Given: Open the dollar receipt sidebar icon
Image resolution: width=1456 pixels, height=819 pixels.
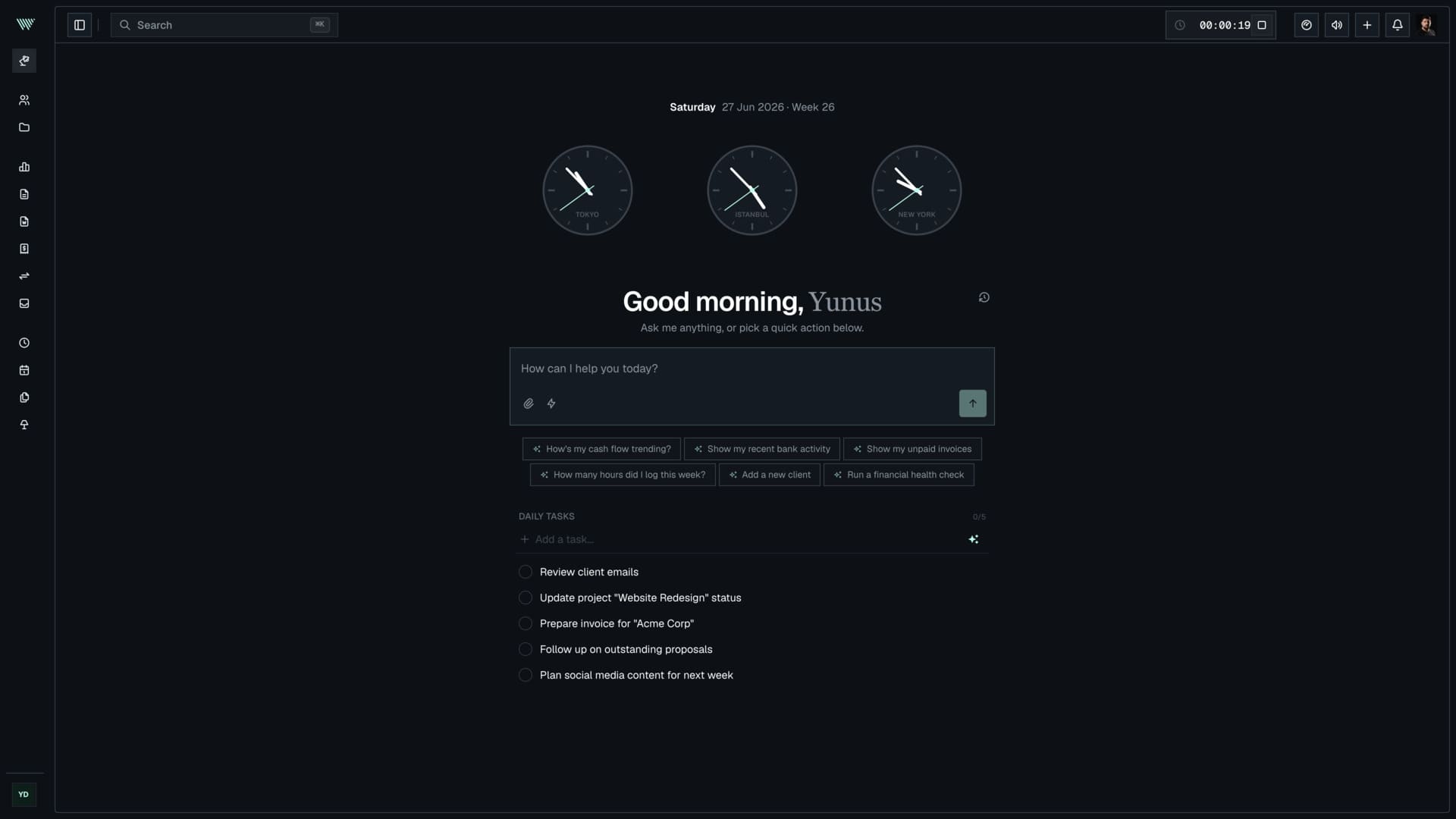Looking at the screenshot, I should pyautogui.click(x=24, y=249).
